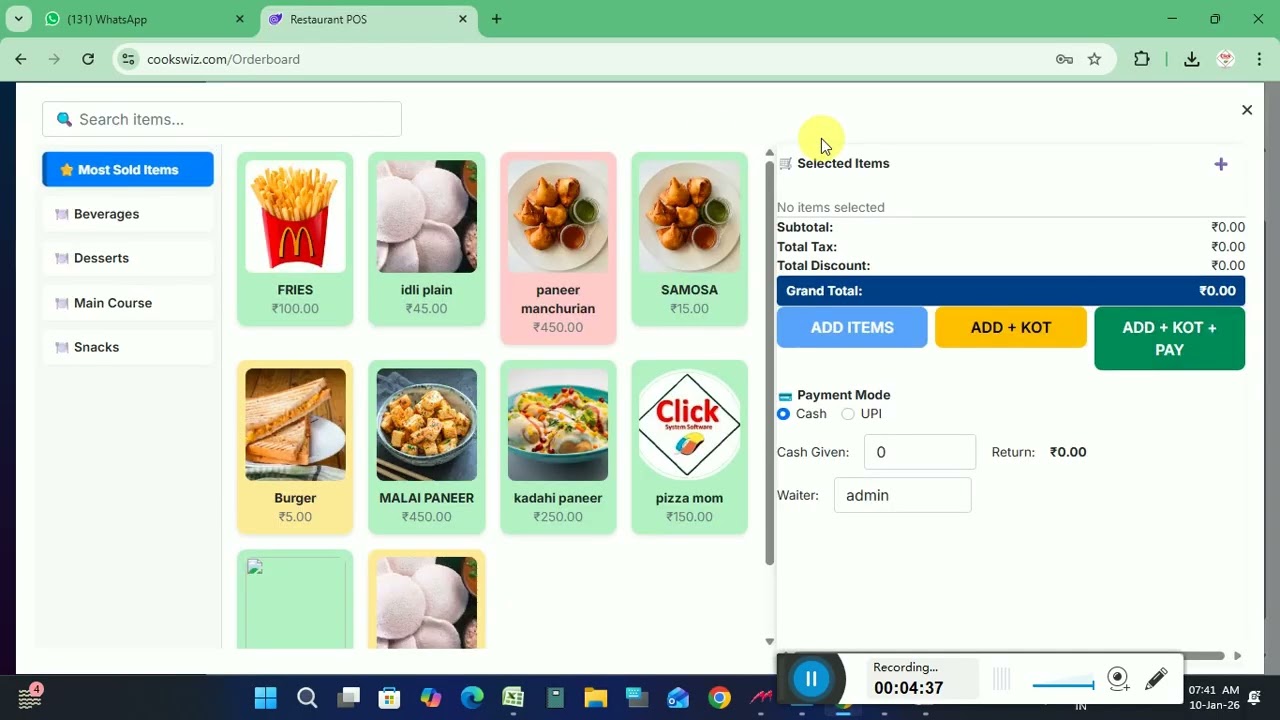Open Microsoft Store from the taskbar
The width and height of the screenshot is (1280, 720).
[x=389, y=698]
